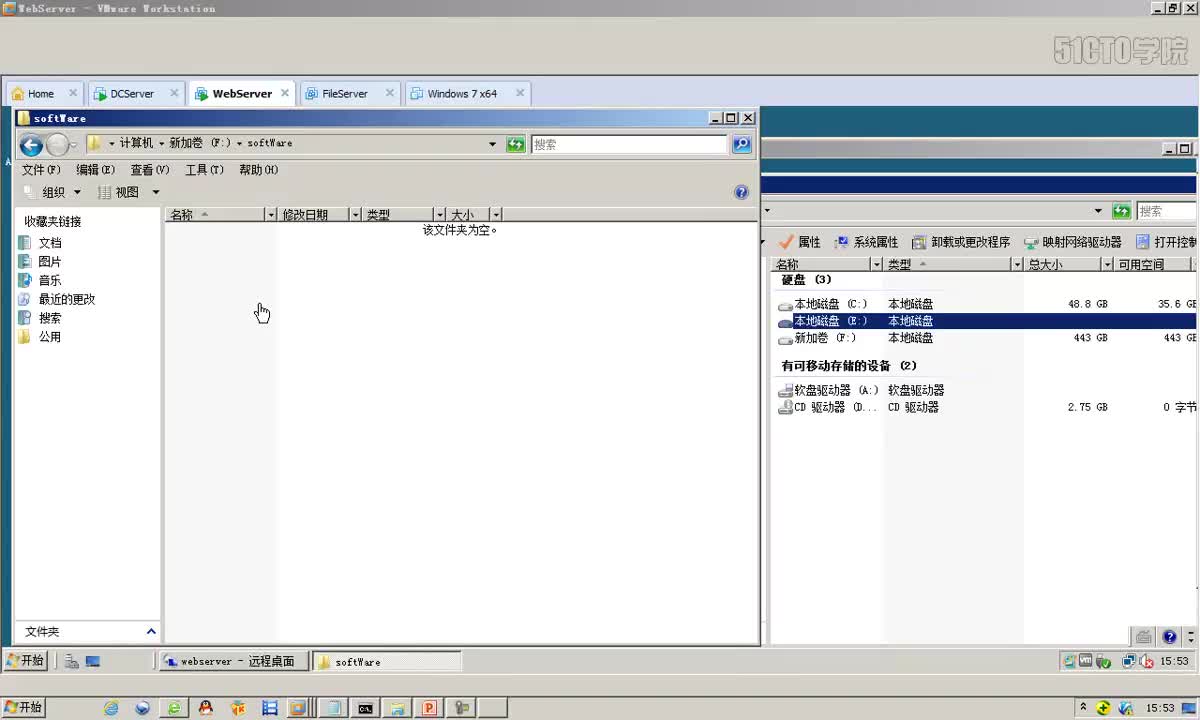Image resolution: width=1200 pixels, height=720 pixels.
Task: Open 视图 dropdown arrow
Action: point(155,192)
